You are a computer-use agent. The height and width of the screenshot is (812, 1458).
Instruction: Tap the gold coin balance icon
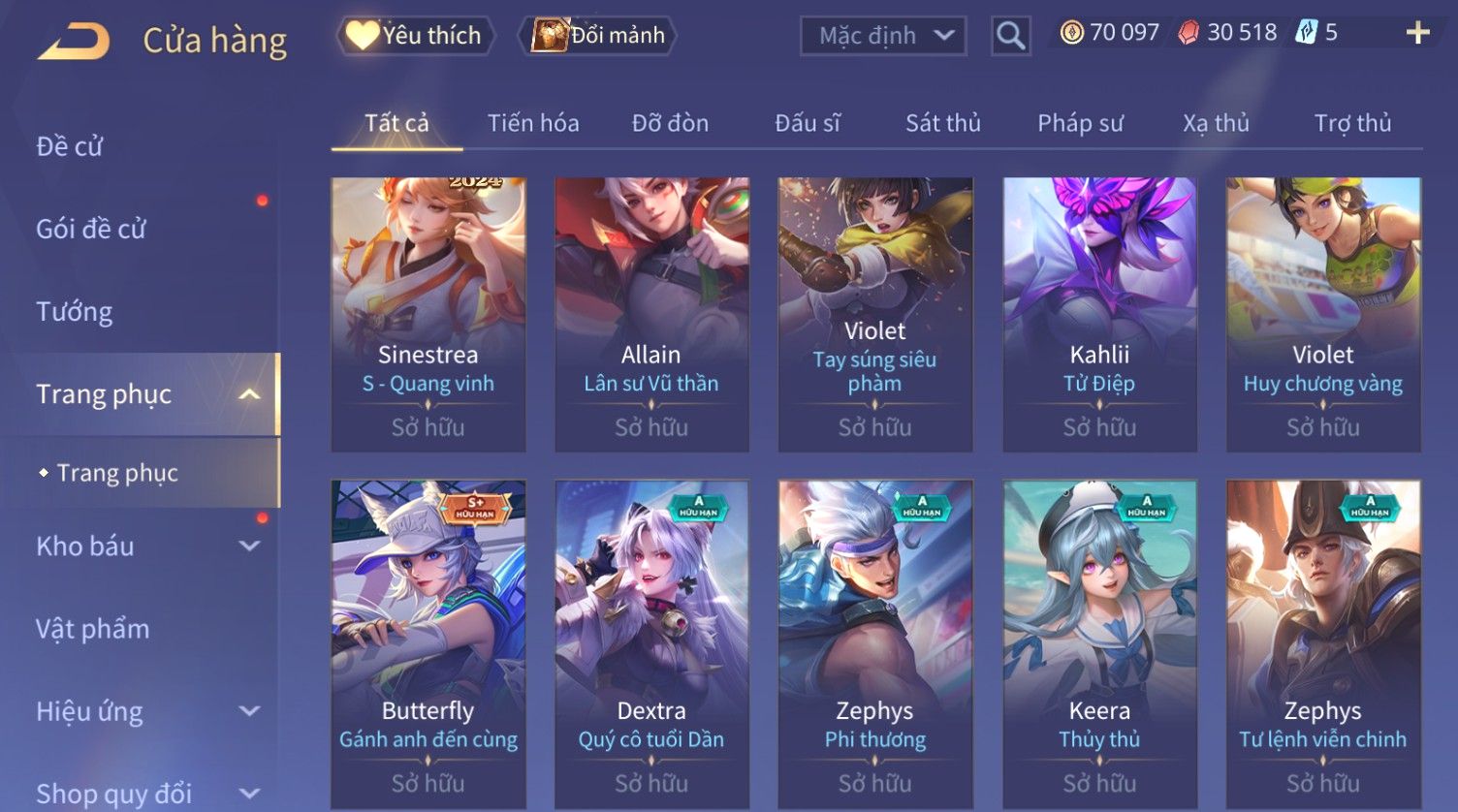point(1071,33)
